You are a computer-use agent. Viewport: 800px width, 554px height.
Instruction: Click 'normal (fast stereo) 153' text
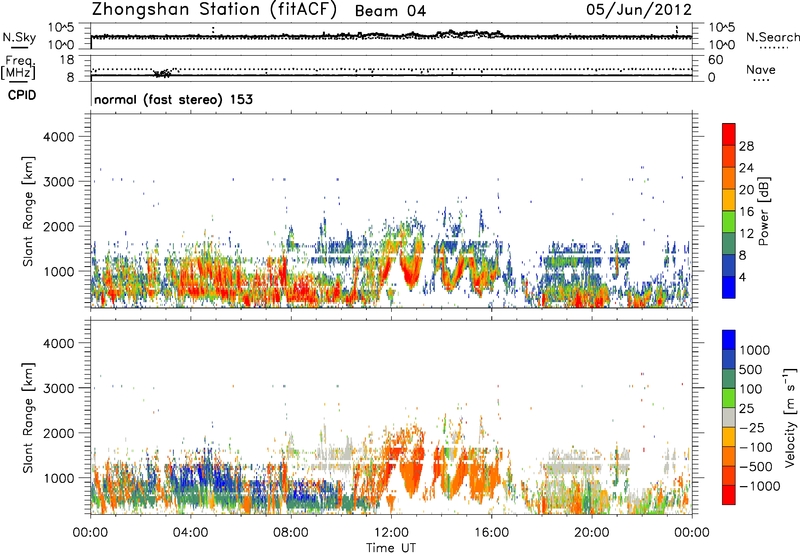click(x=173, y=99)
